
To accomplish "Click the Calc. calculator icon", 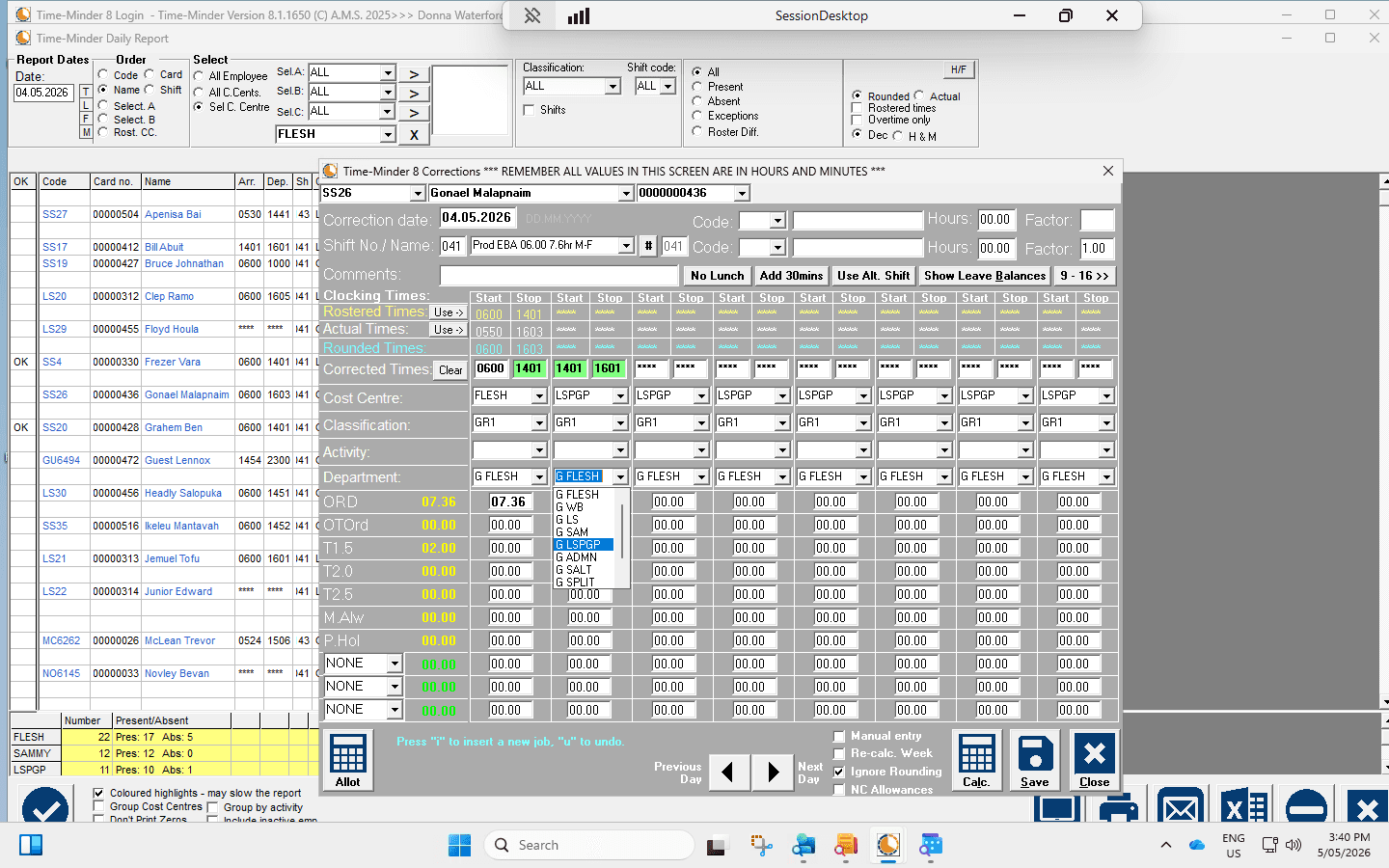I will [x=976, y=761].
